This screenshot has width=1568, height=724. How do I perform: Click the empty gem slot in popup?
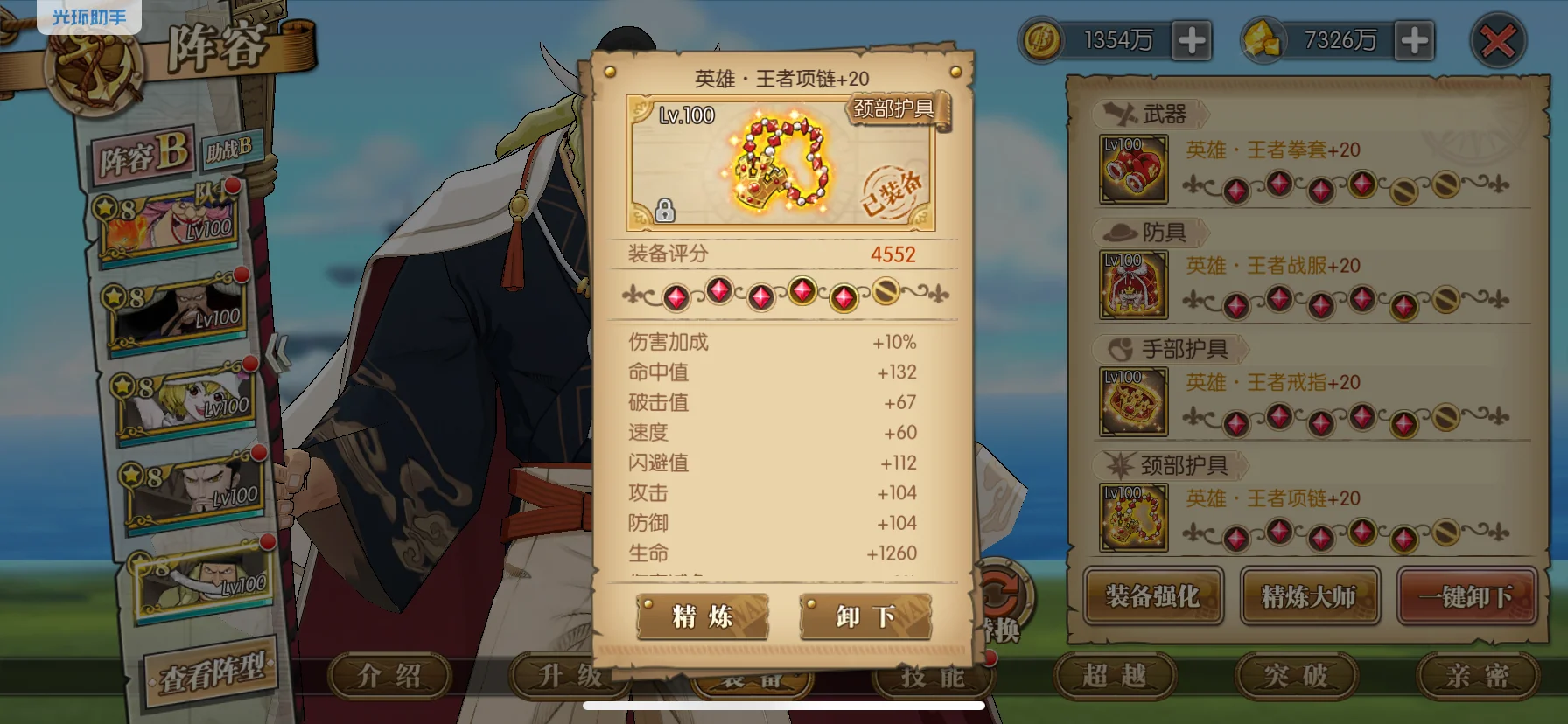[885, 291]
